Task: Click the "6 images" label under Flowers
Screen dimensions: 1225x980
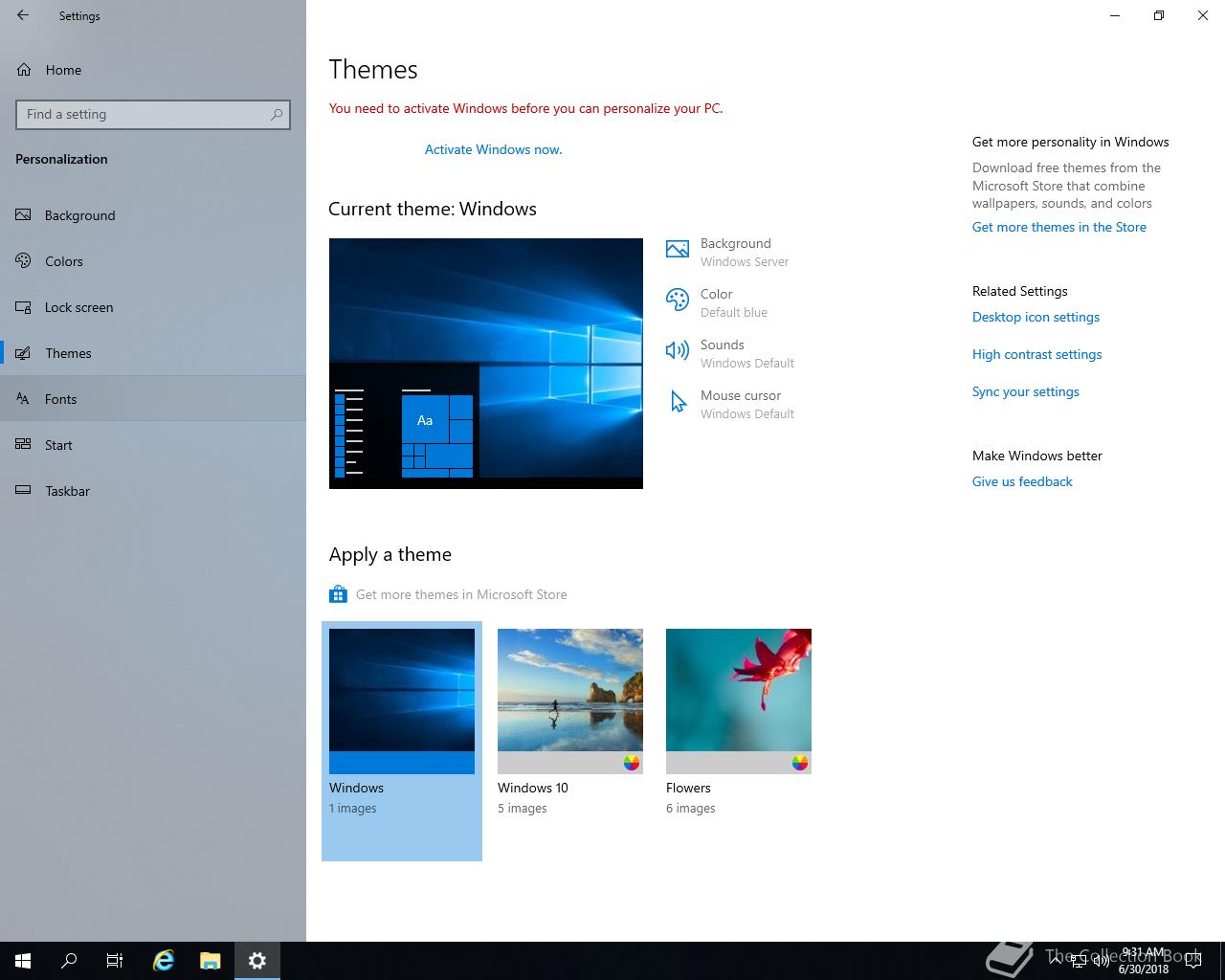Action: (x=691, y=809)
